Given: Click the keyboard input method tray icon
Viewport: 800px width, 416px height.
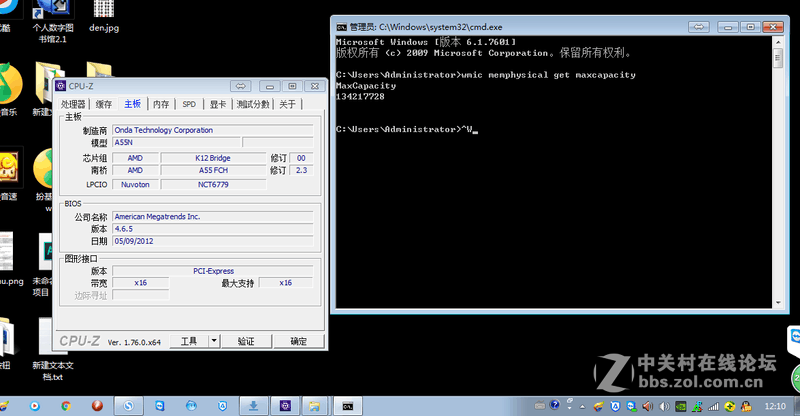Looking at the screenshot, I should click(x=540, y=406).
